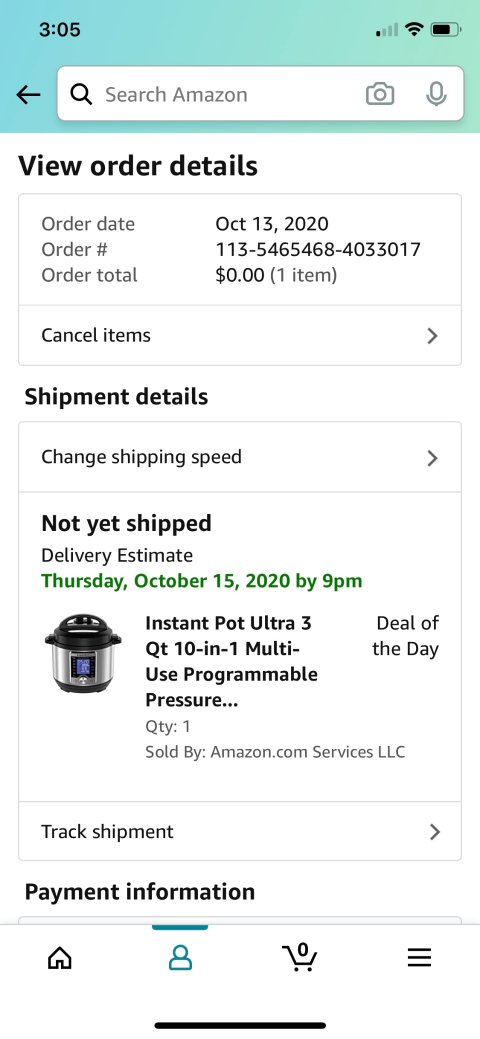Open camera search icon
This screenshot has width=480, height=1039.
380,94
